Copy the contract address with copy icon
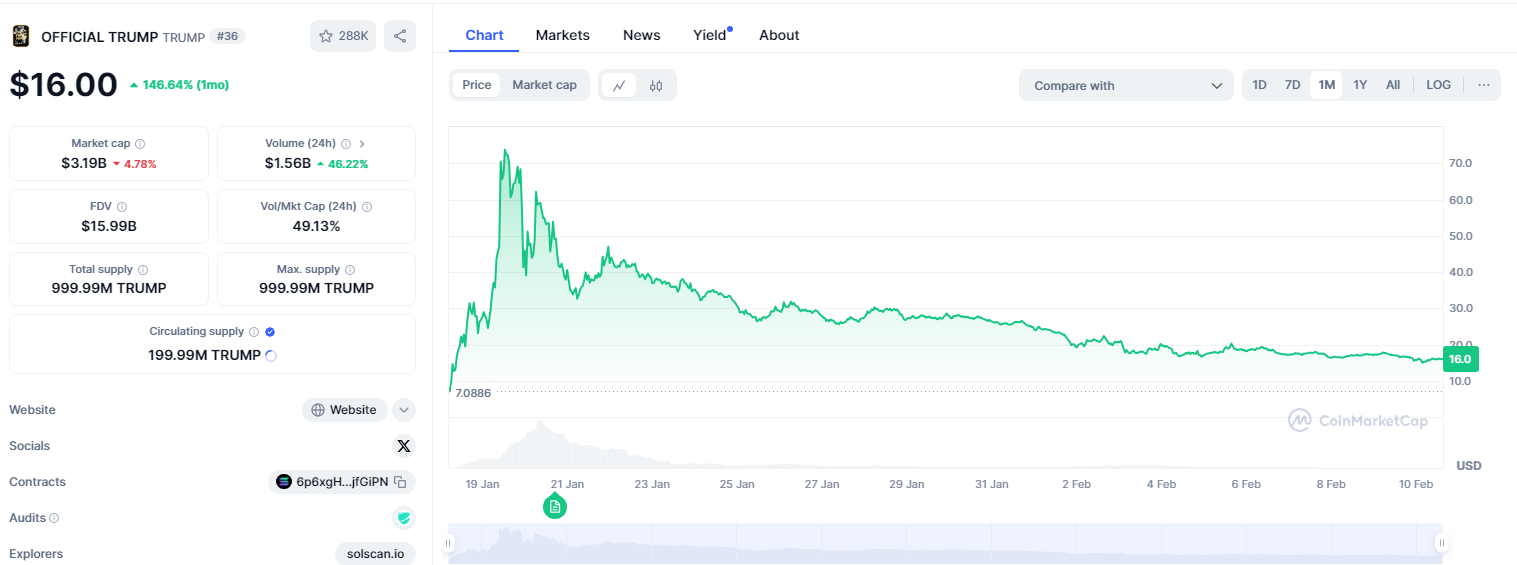Viewport: 1517px width, 565px height. point(400,482)
